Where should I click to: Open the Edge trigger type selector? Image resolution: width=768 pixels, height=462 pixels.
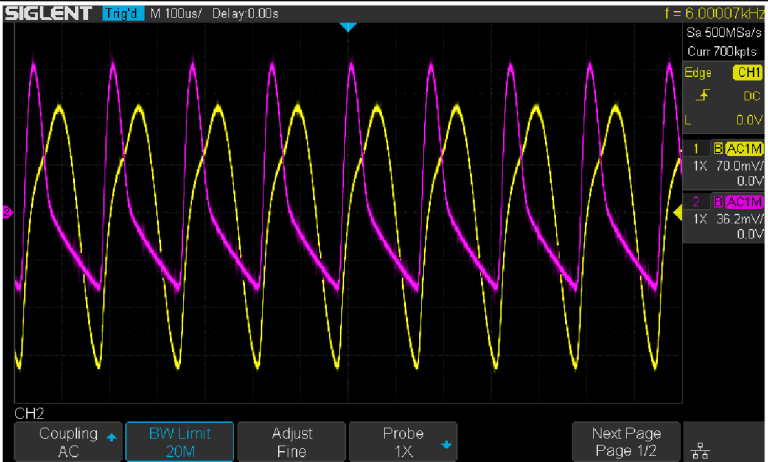coord(698,73)
